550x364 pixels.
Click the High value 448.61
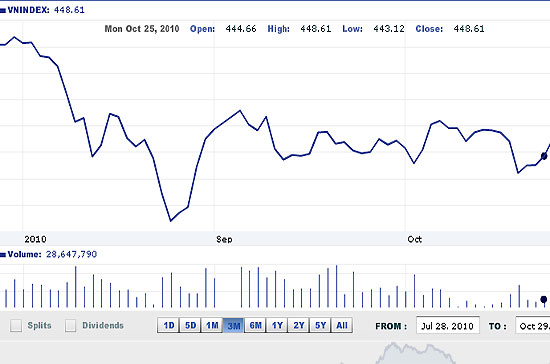point(315,29)
